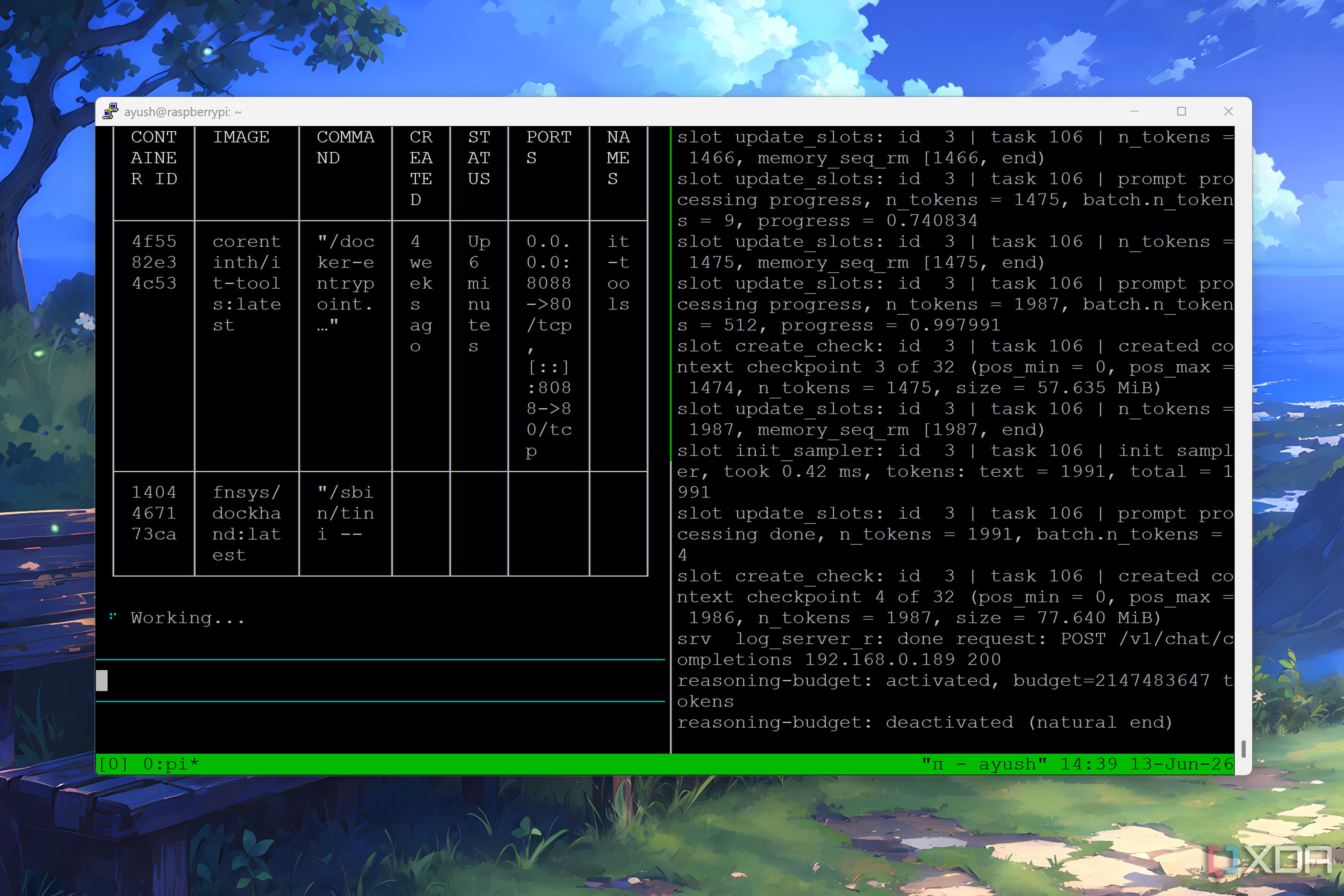The width and height of the screenshot is (1344, 896).
Task: Click the log text 'size = 57.635 MiB)'
Action: pos(1058,388)
